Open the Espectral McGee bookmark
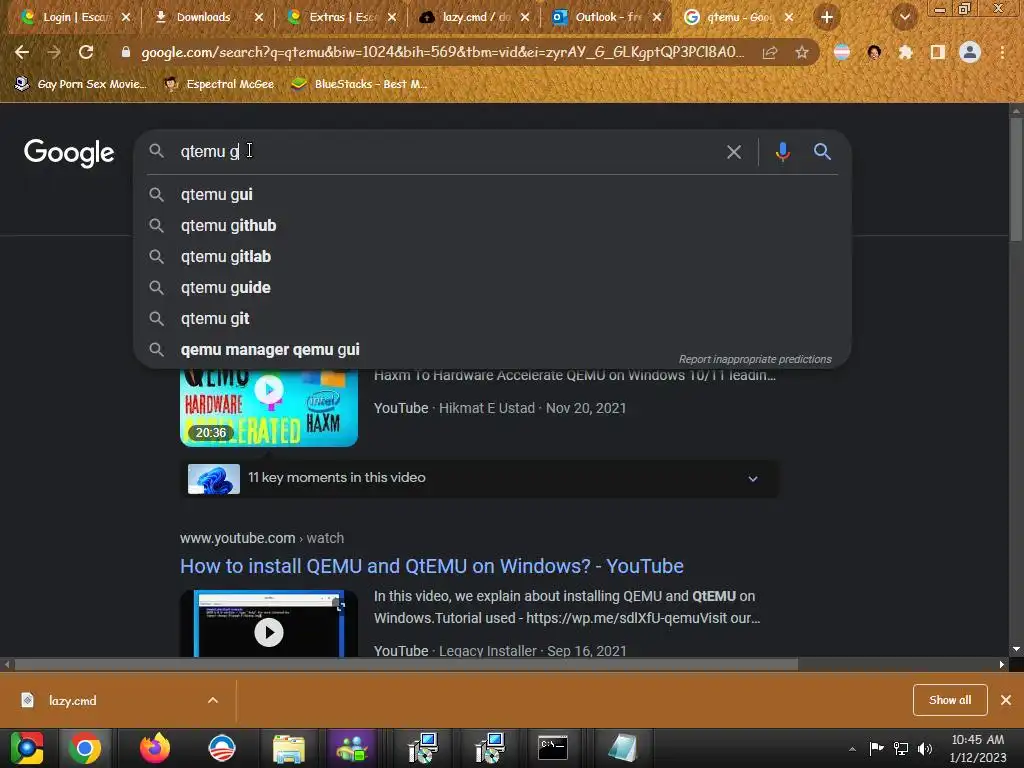This screenshot has height=768, width=1024. click(x=219, y=84)
